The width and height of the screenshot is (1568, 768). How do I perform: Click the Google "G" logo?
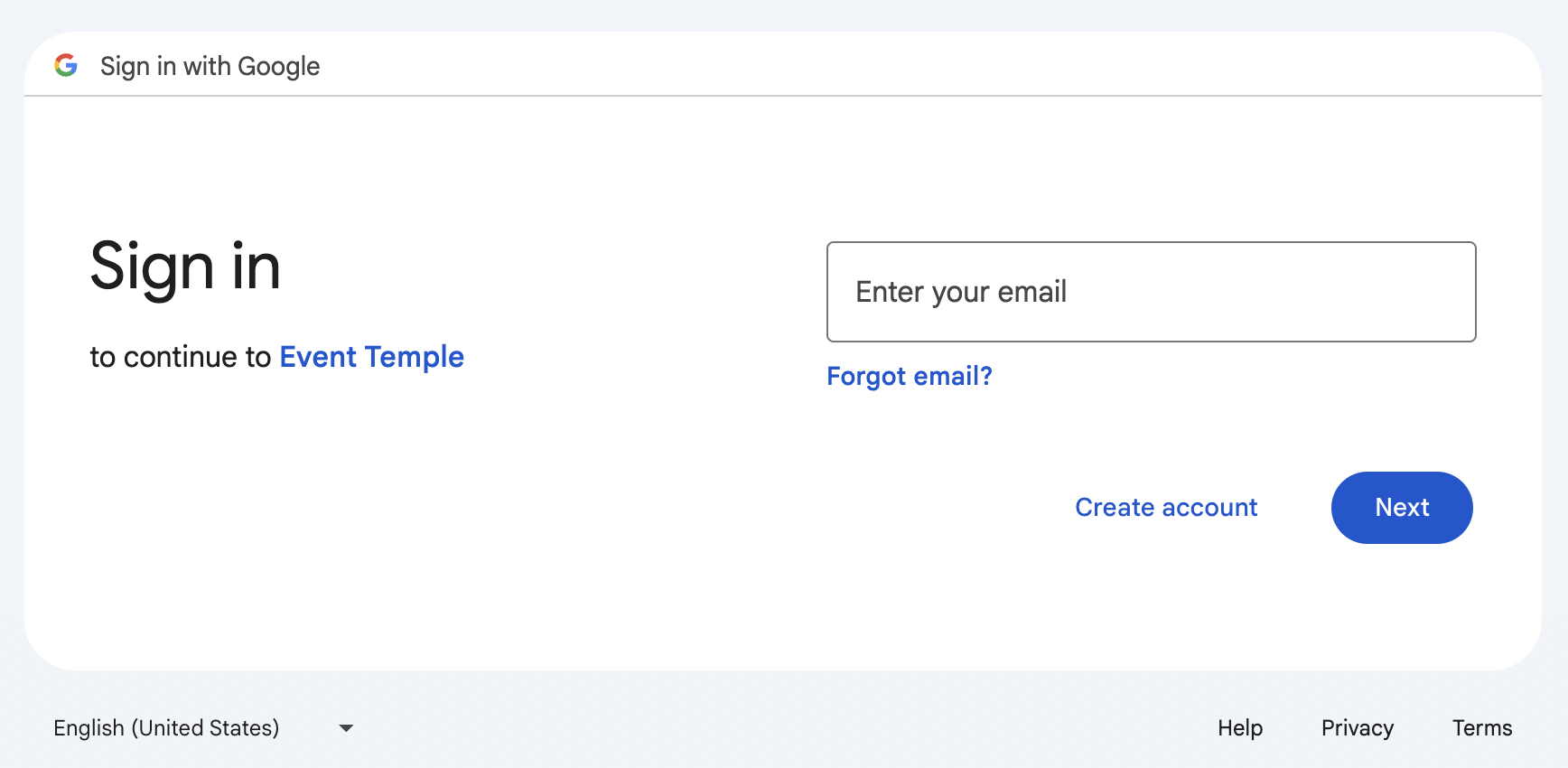tap(66, 65)
